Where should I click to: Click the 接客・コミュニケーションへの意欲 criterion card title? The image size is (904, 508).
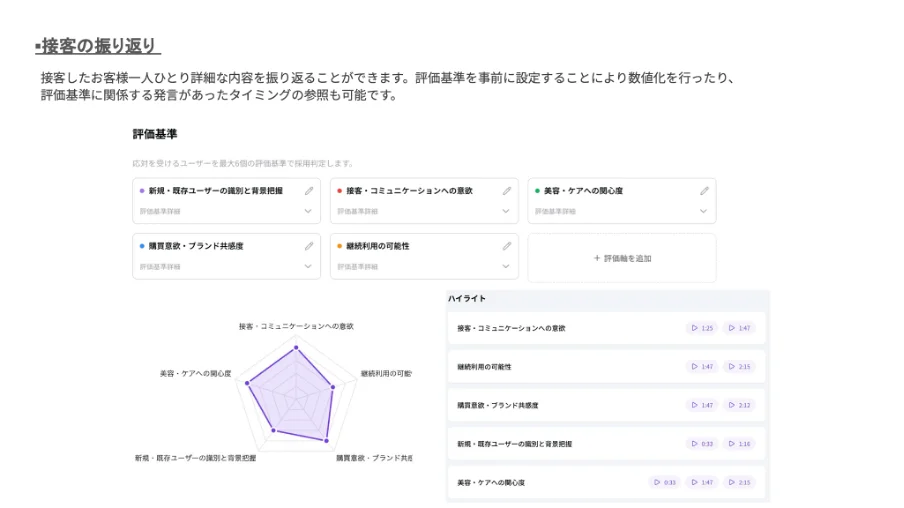[x=409, y=191]
